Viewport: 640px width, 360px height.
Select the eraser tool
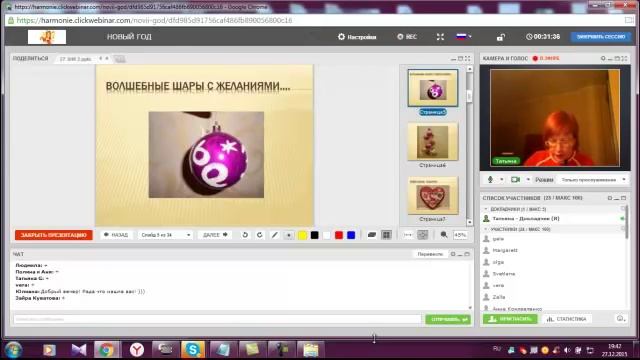click(371, 235)
